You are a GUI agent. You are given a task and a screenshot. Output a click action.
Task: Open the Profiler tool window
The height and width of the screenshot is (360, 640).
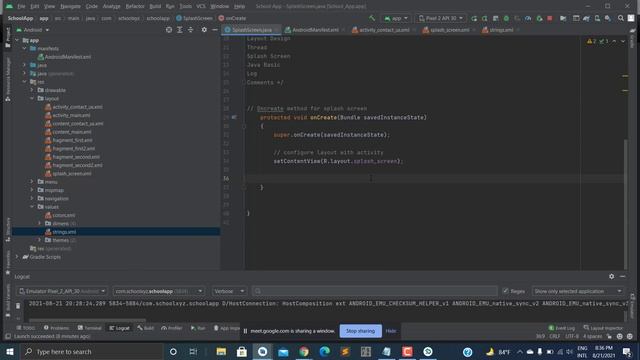(172, 328)
